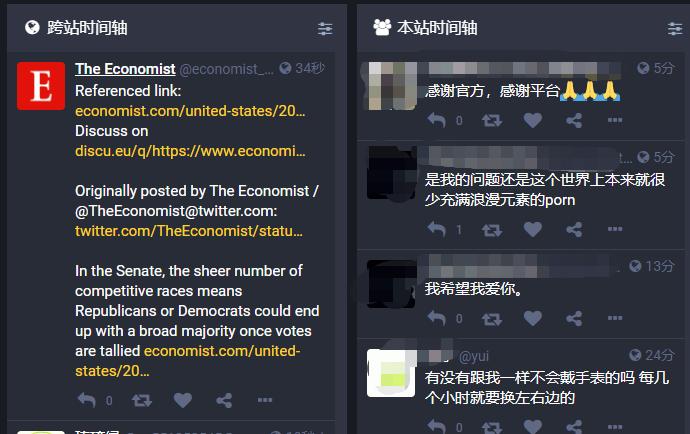Image resolution: width=690 pixels, height=434 pixels.
Task: Reply to the 感谢官方 post
Action: point(437,120)
